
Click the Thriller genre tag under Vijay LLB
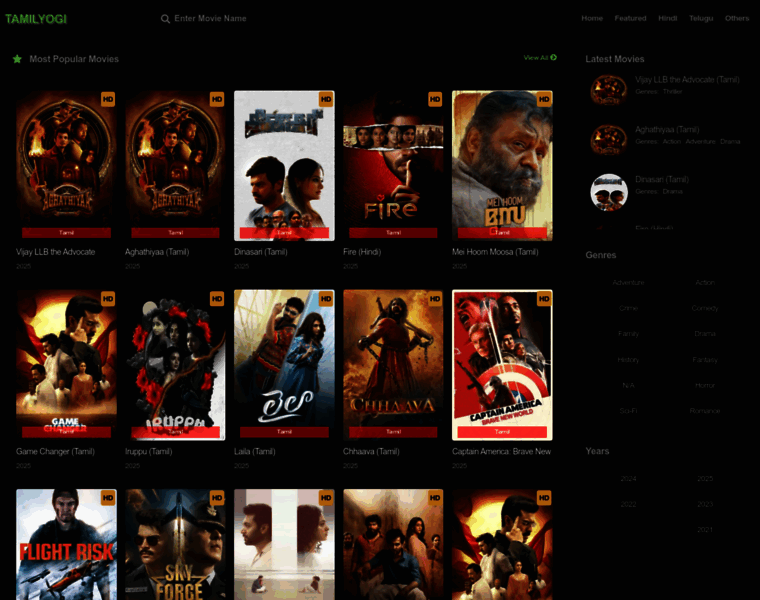click(672, 92)
